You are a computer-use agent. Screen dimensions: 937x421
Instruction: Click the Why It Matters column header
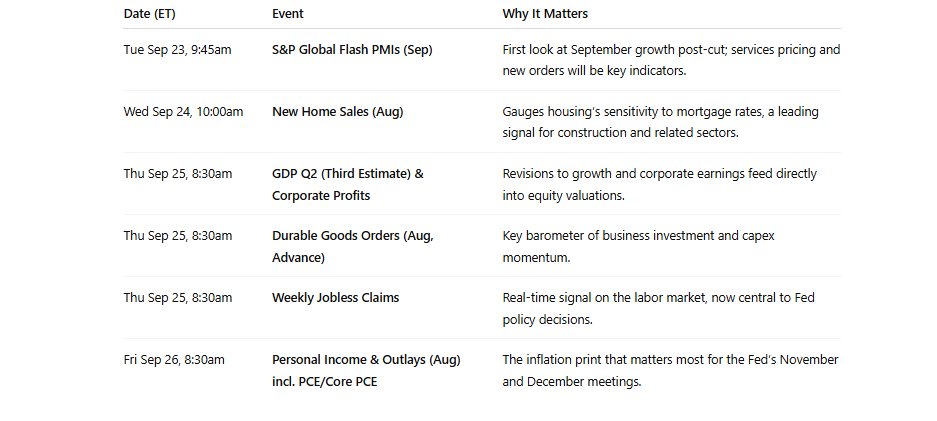(x=545, y=14)
